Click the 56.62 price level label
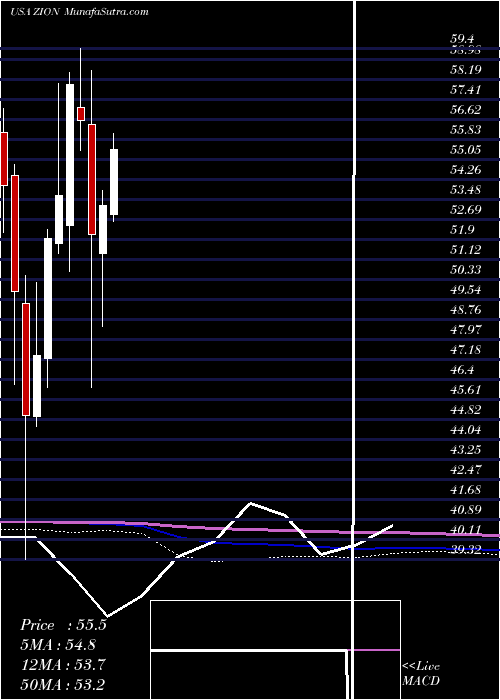500x700 pixels. pos(466,110)
